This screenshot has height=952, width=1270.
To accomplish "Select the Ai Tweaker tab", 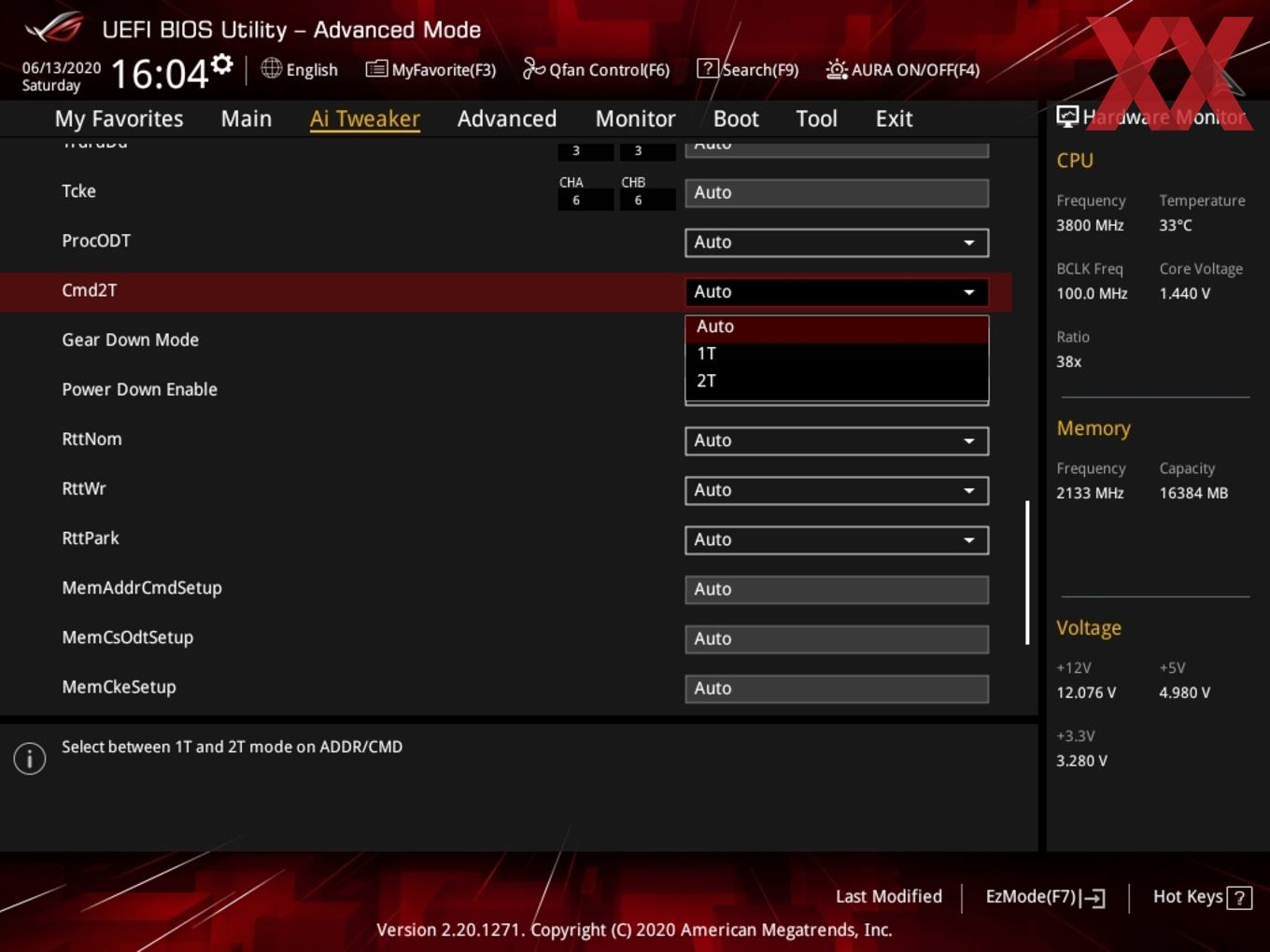I will 365,119.
